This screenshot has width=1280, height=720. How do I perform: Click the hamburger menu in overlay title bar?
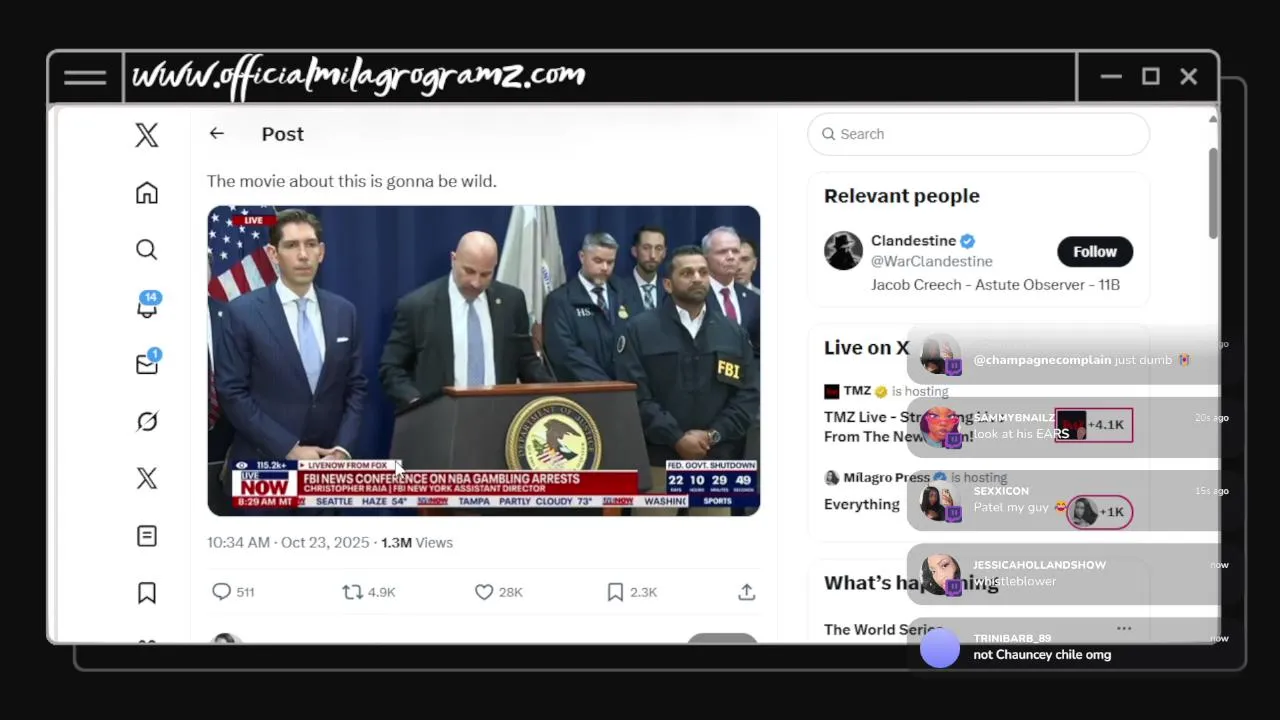point(85,77)
